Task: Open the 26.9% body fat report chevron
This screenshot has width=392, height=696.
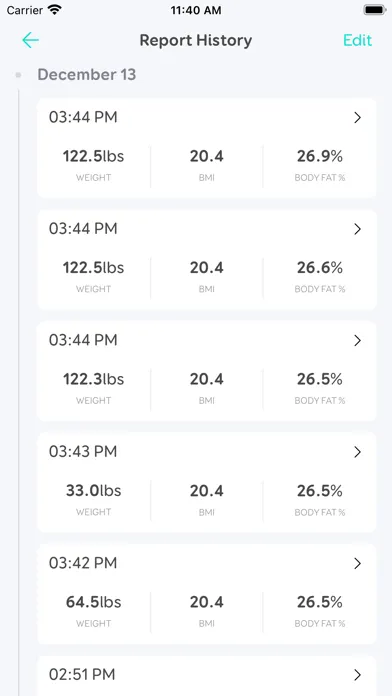Action: 357,118
